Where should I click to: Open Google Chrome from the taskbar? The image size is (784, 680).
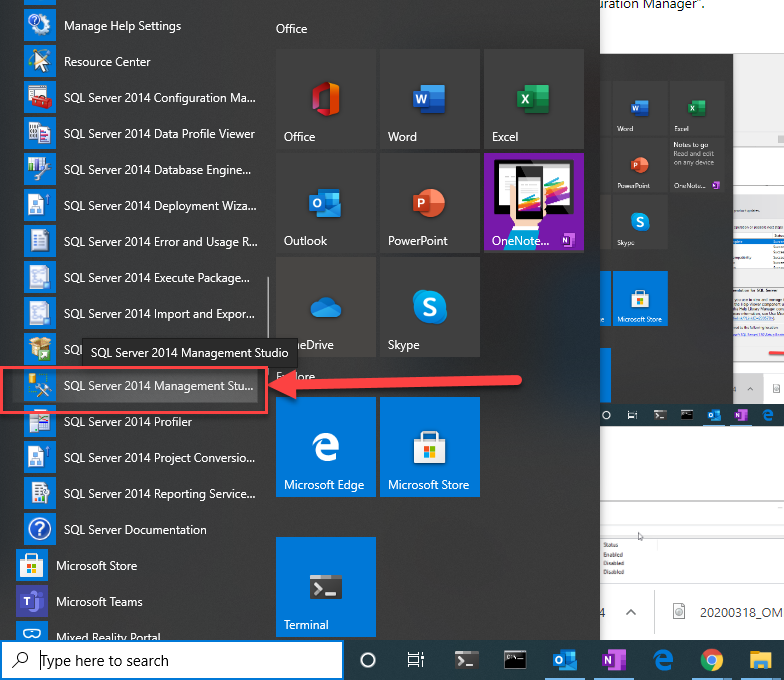pos(712,660)
